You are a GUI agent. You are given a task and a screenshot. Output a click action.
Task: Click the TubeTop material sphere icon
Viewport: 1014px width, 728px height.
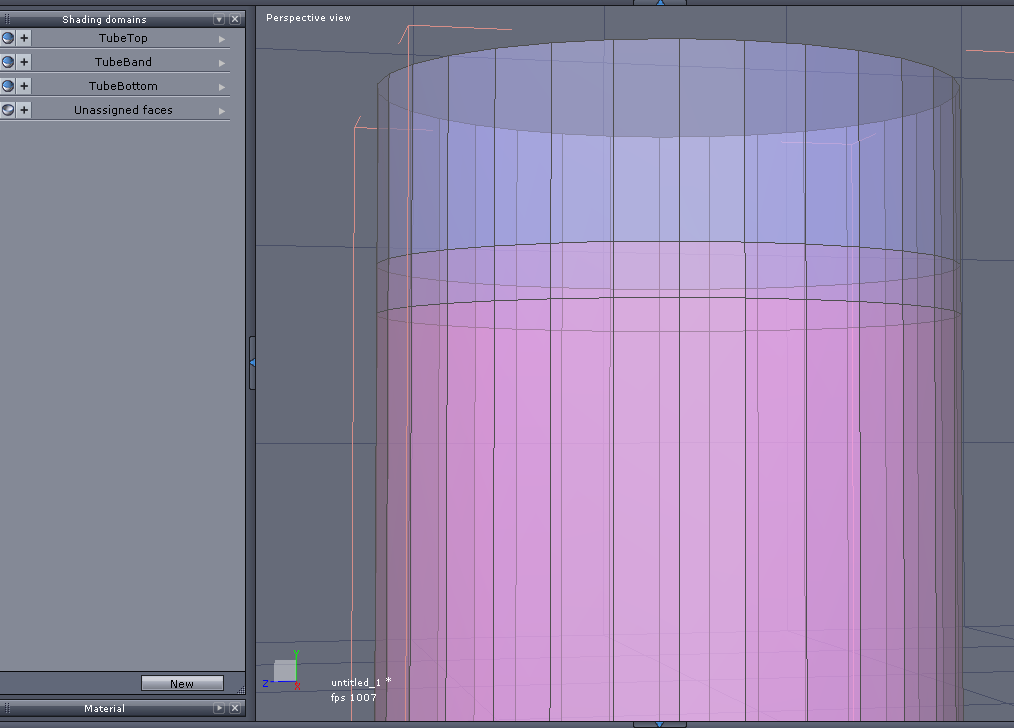point(8,38)
